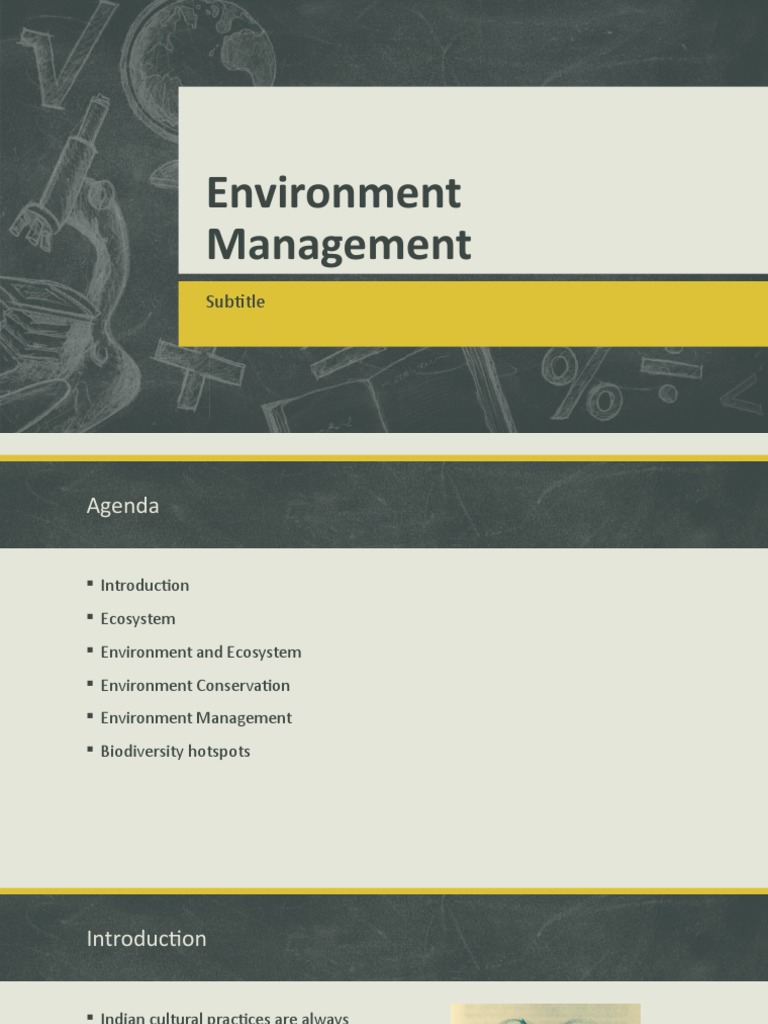
Task: Select the "Introduction" agenda bullet
Action: tap(144, 585)
